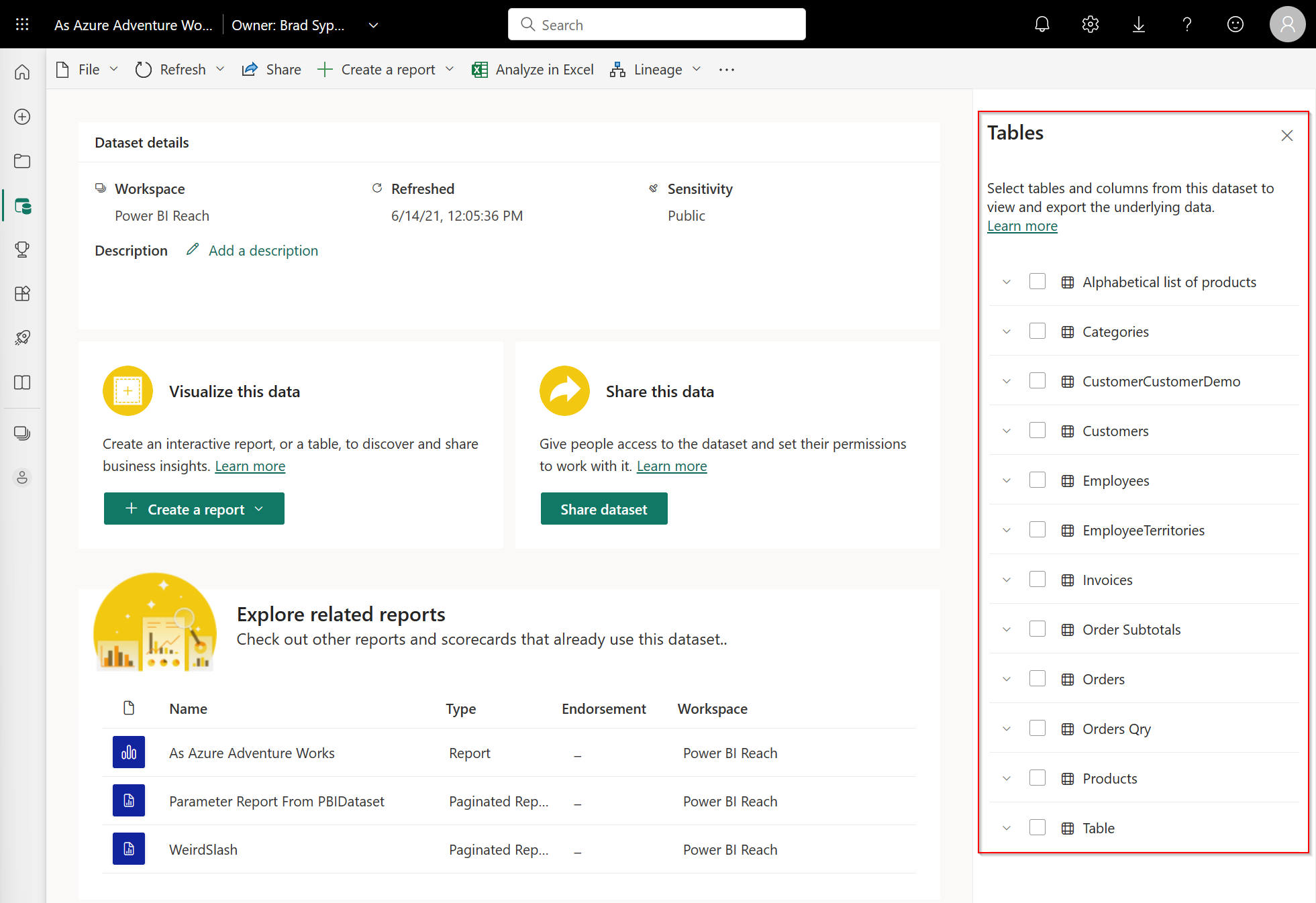The height and width of the screenshot is (903, 1316).
Task: Enable the Customers table checkbox
Action: point(1039,430)
